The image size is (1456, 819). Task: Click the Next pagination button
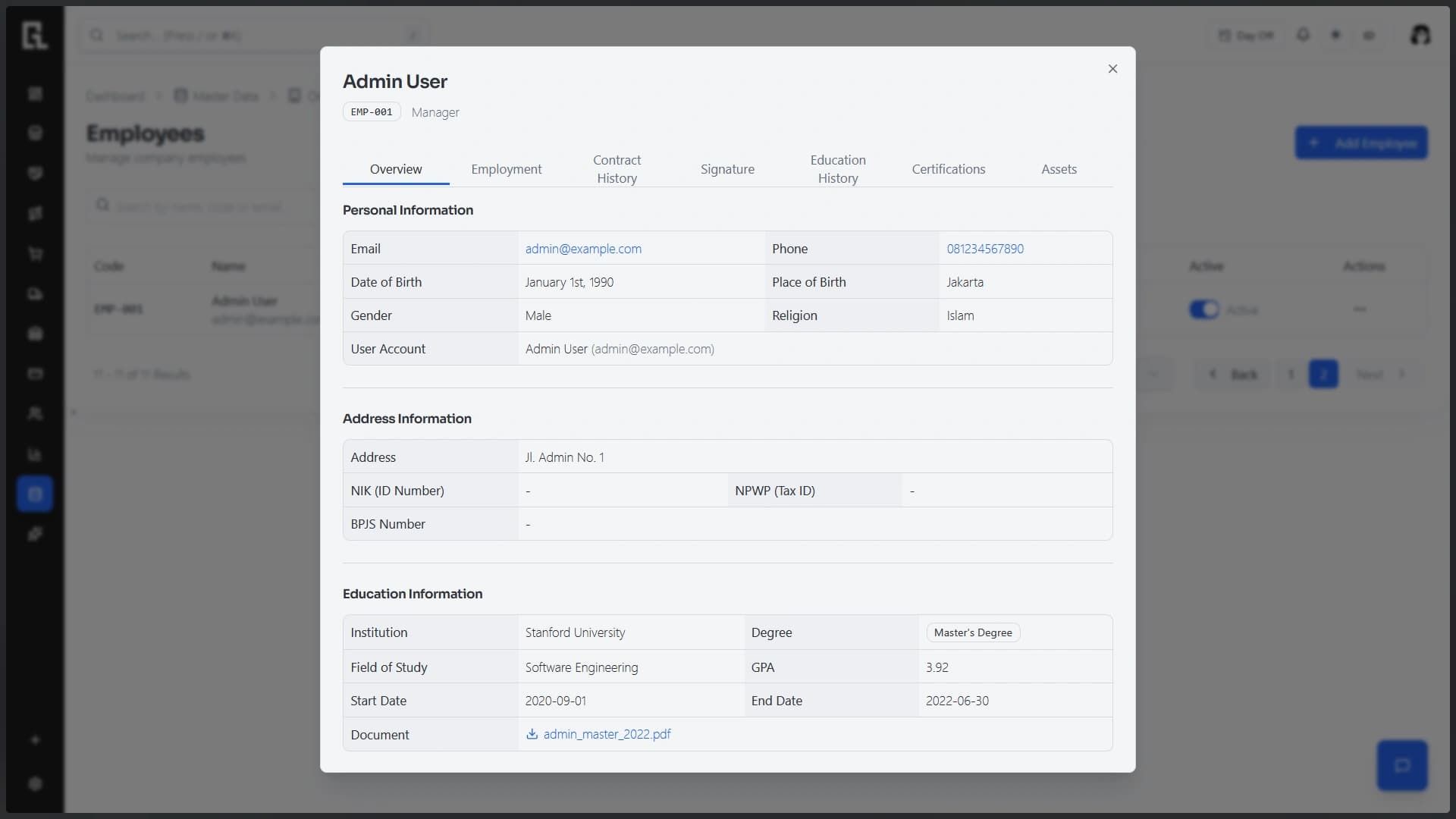point(1380,375)
